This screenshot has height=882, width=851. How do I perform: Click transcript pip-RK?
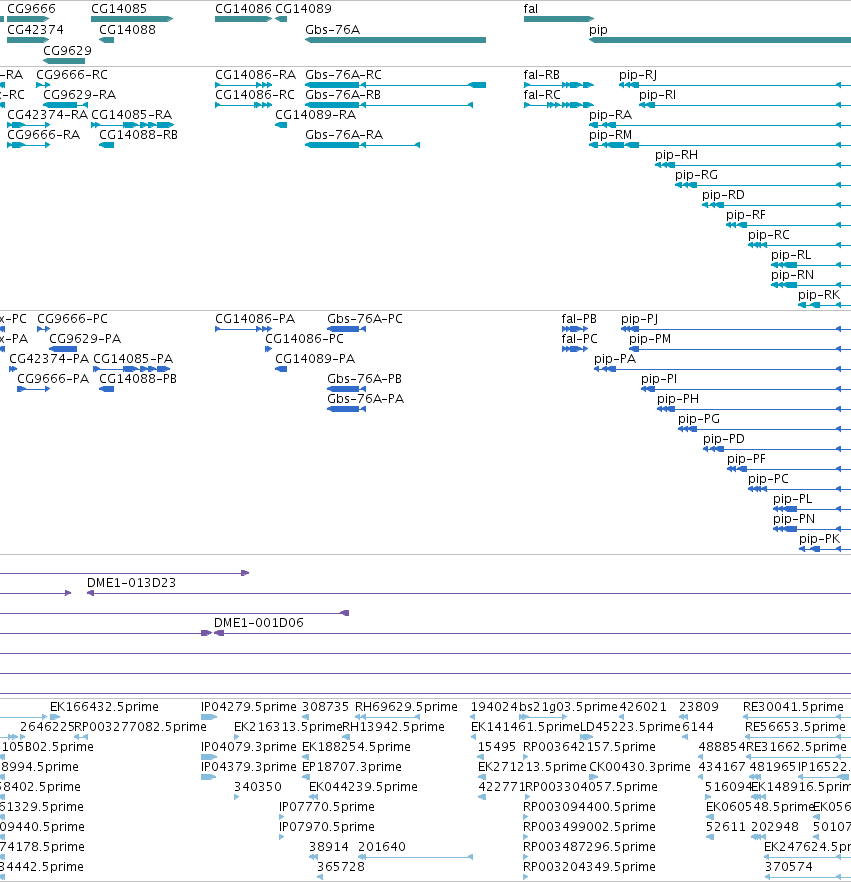[x=818, y=295]
